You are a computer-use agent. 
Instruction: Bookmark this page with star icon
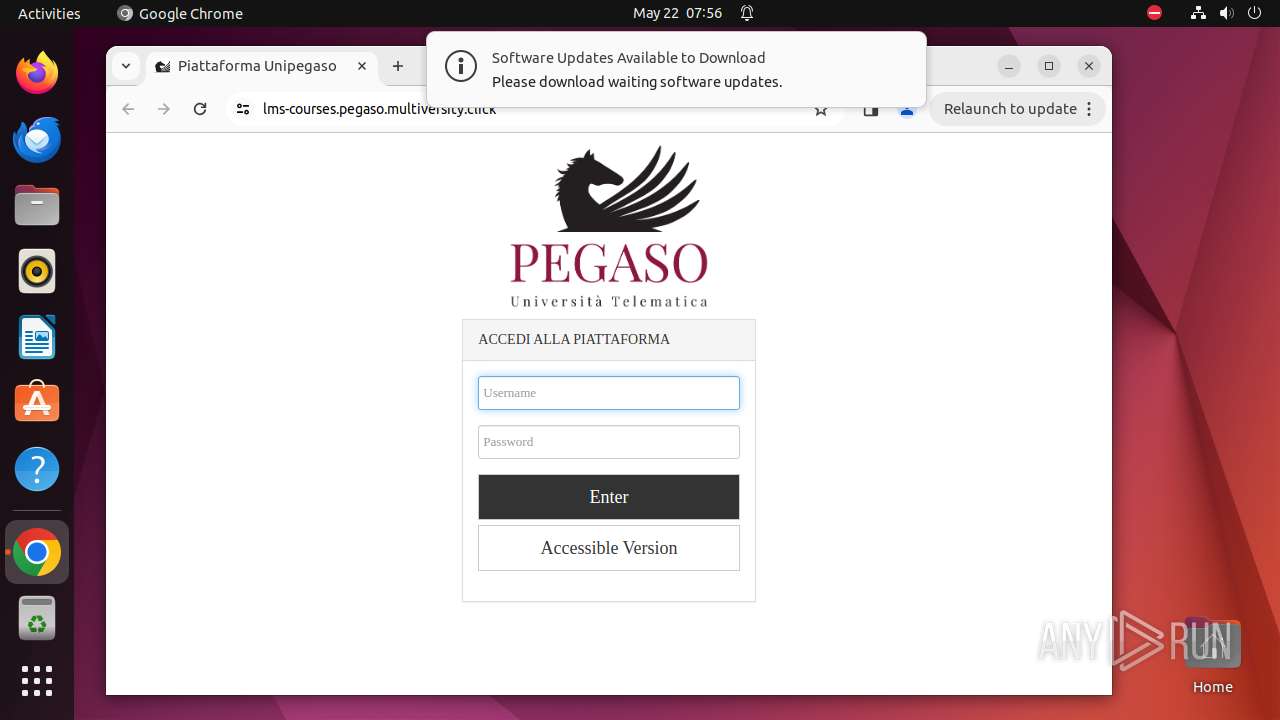point(821,110)
